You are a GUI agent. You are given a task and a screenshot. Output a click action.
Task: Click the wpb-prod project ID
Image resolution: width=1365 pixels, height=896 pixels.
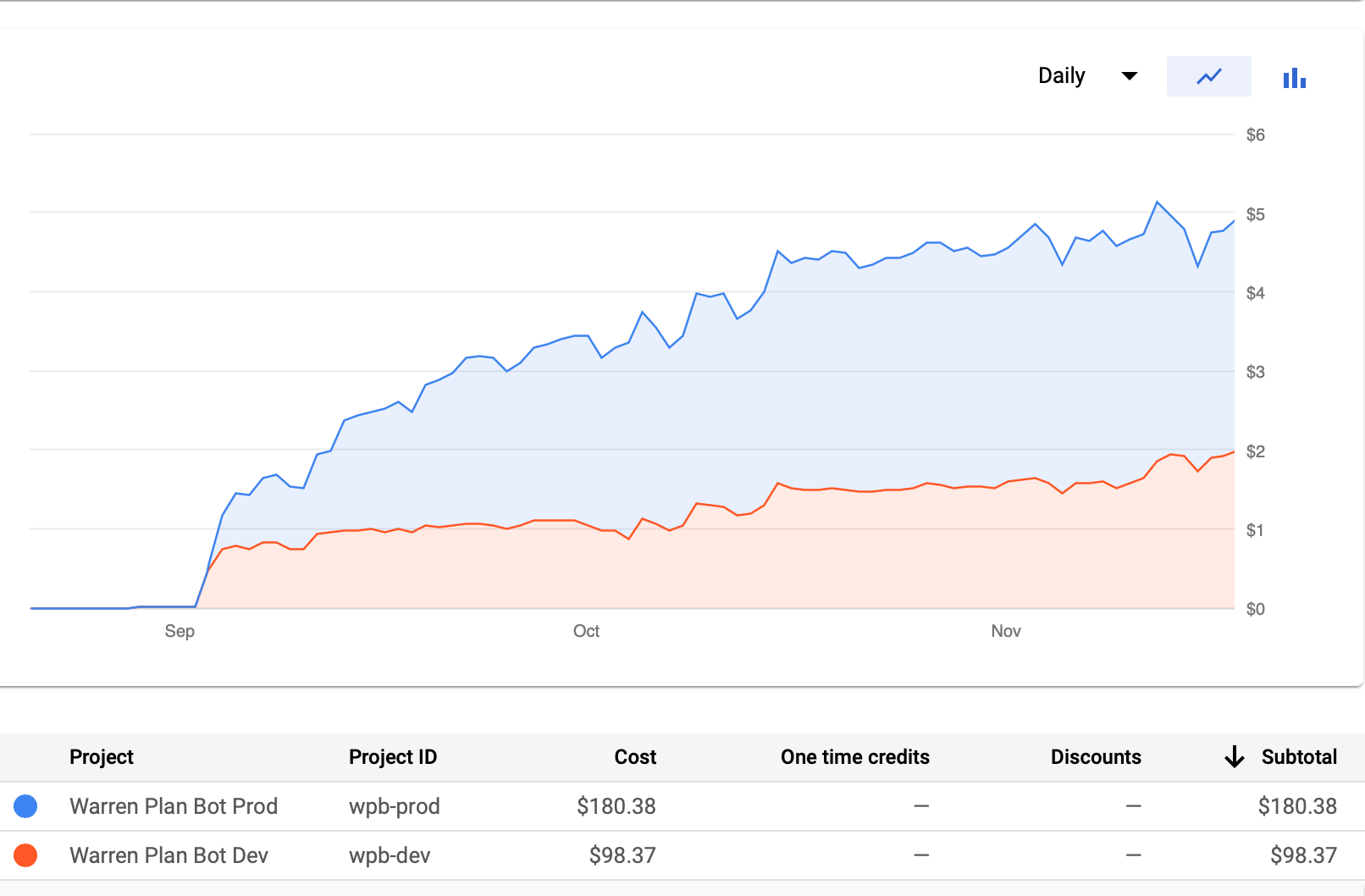(x=395, y=806)
